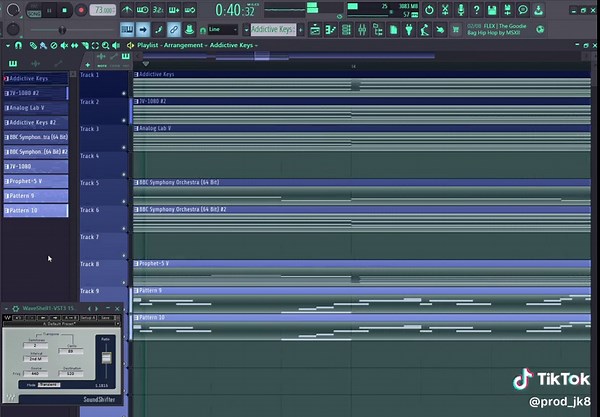The height and width of the screenshot is (417, 600).
Task: Open the Piano roll view icon
Action: [331, 29]
